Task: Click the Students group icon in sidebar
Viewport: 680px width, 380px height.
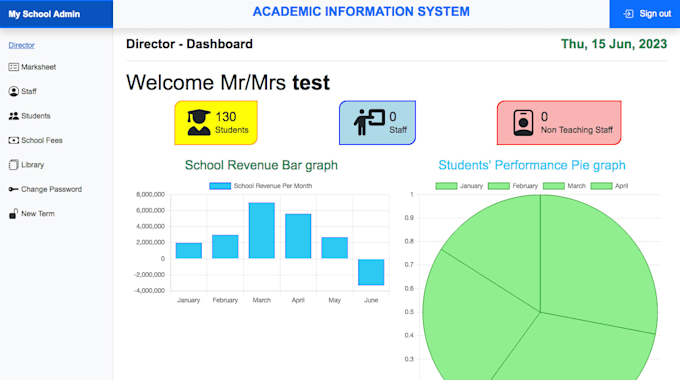Action: [13, 116]
